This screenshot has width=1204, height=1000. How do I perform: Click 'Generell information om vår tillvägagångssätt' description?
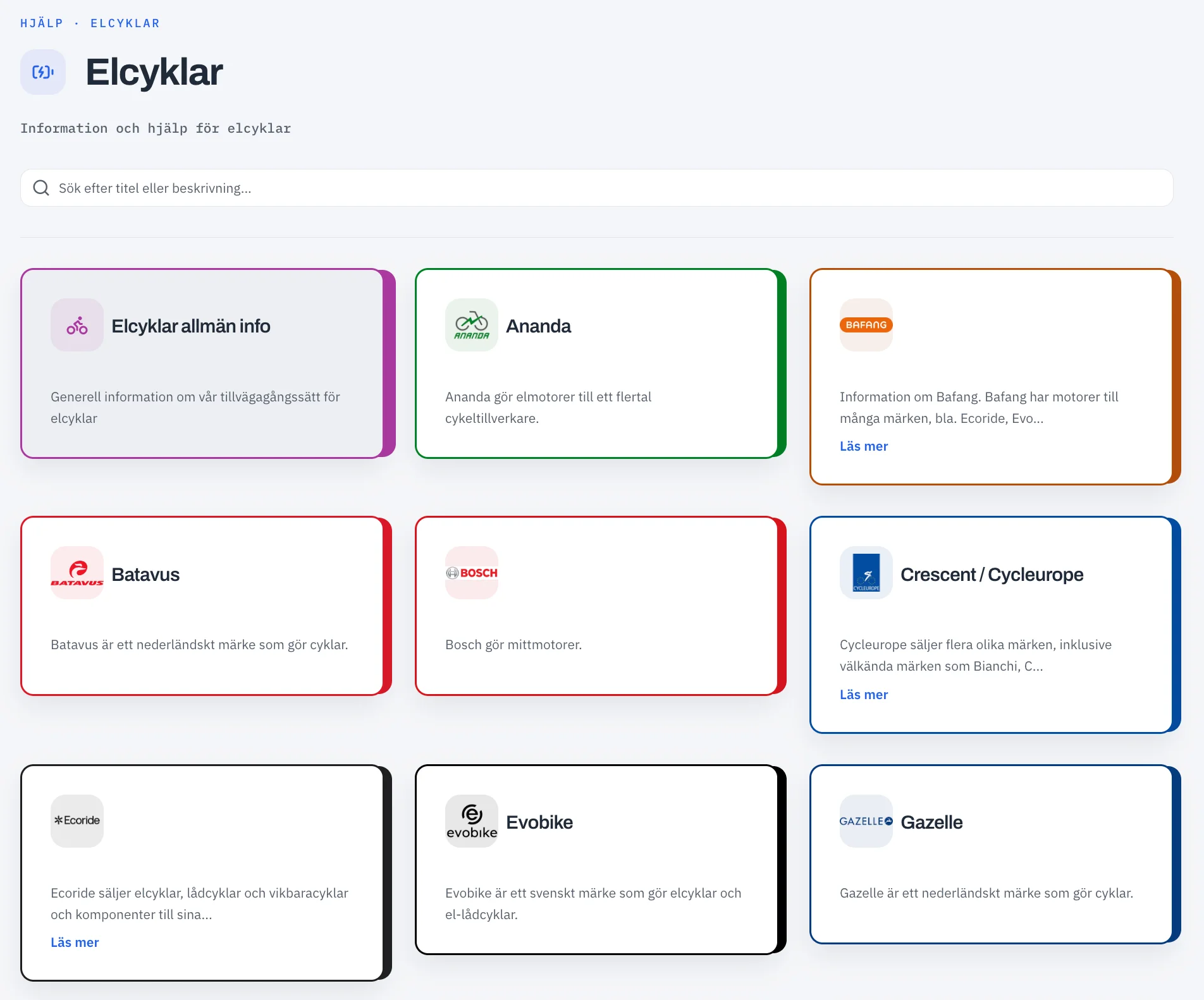point(195,408)
